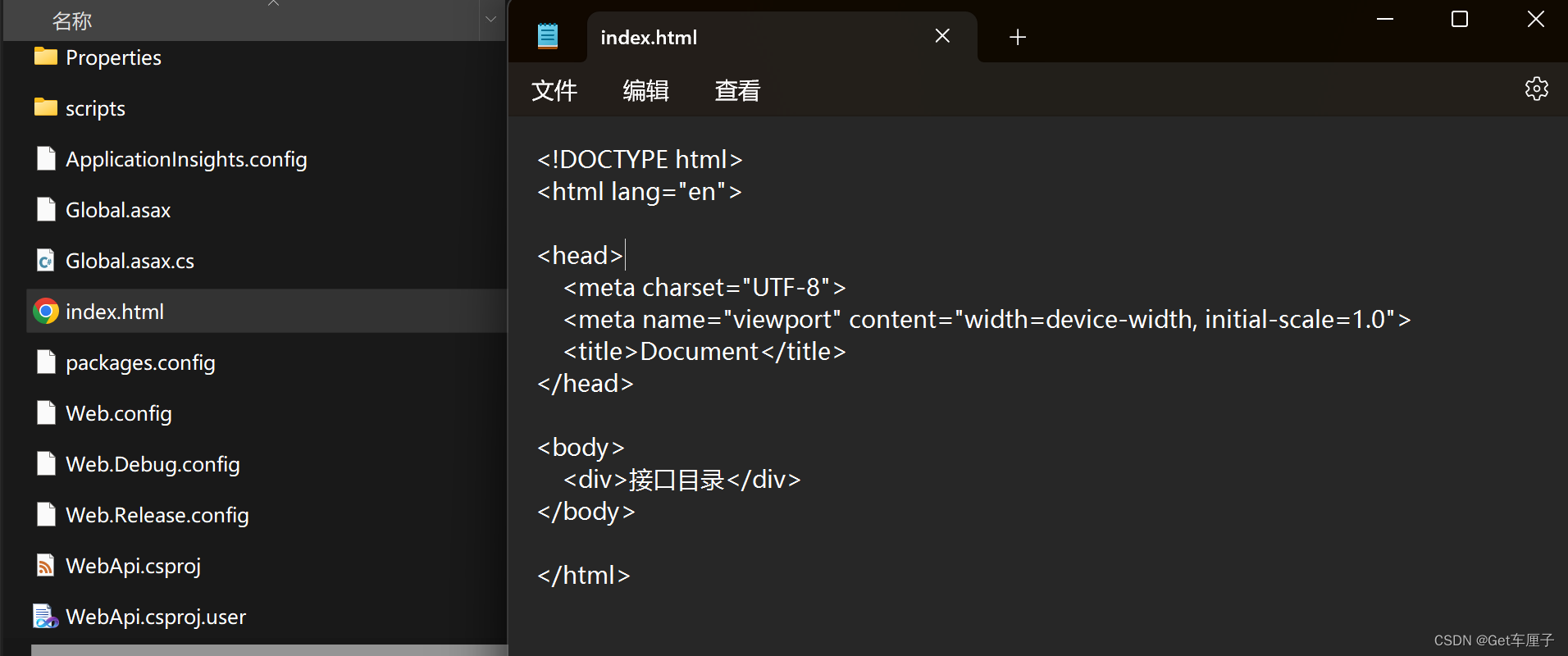
Task: Open the 编辑 menu
Action: pos(646,90)
